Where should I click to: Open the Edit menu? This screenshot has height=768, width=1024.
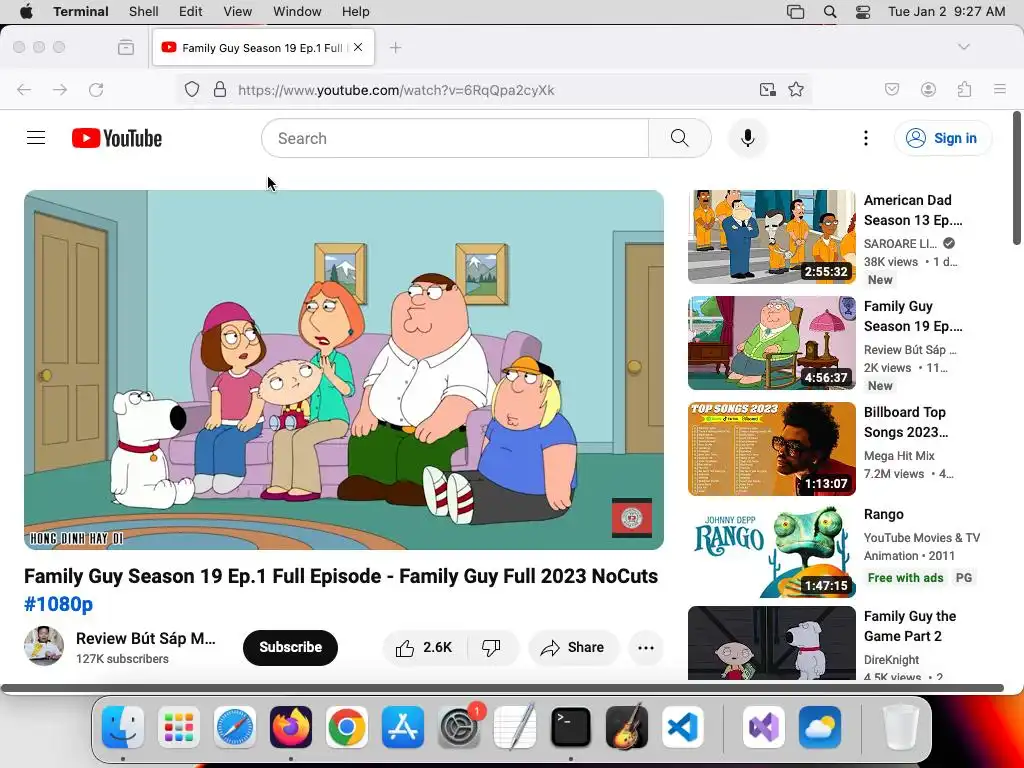[191, 11]
